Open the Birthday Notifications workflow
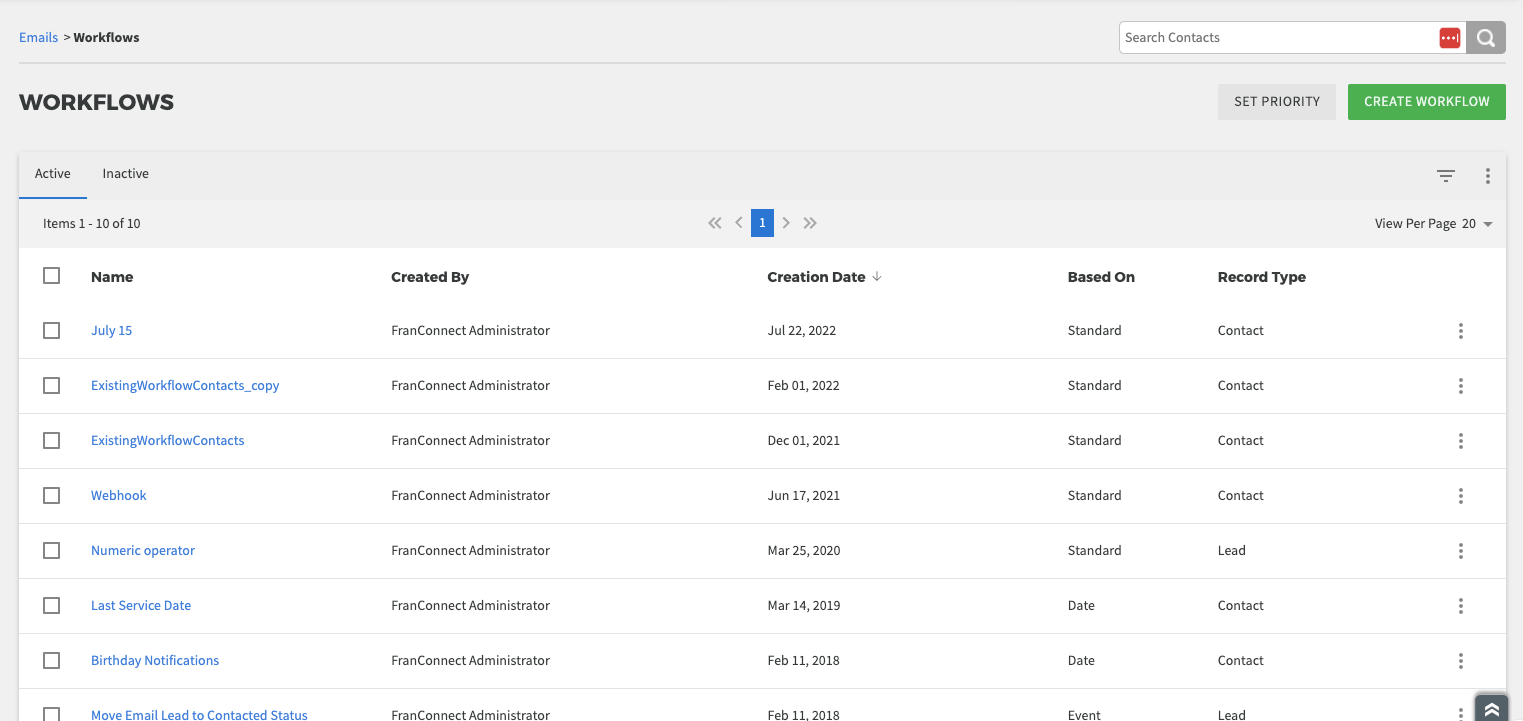The height and width of the screenshot is (721, 1523). tap(155, 661)
